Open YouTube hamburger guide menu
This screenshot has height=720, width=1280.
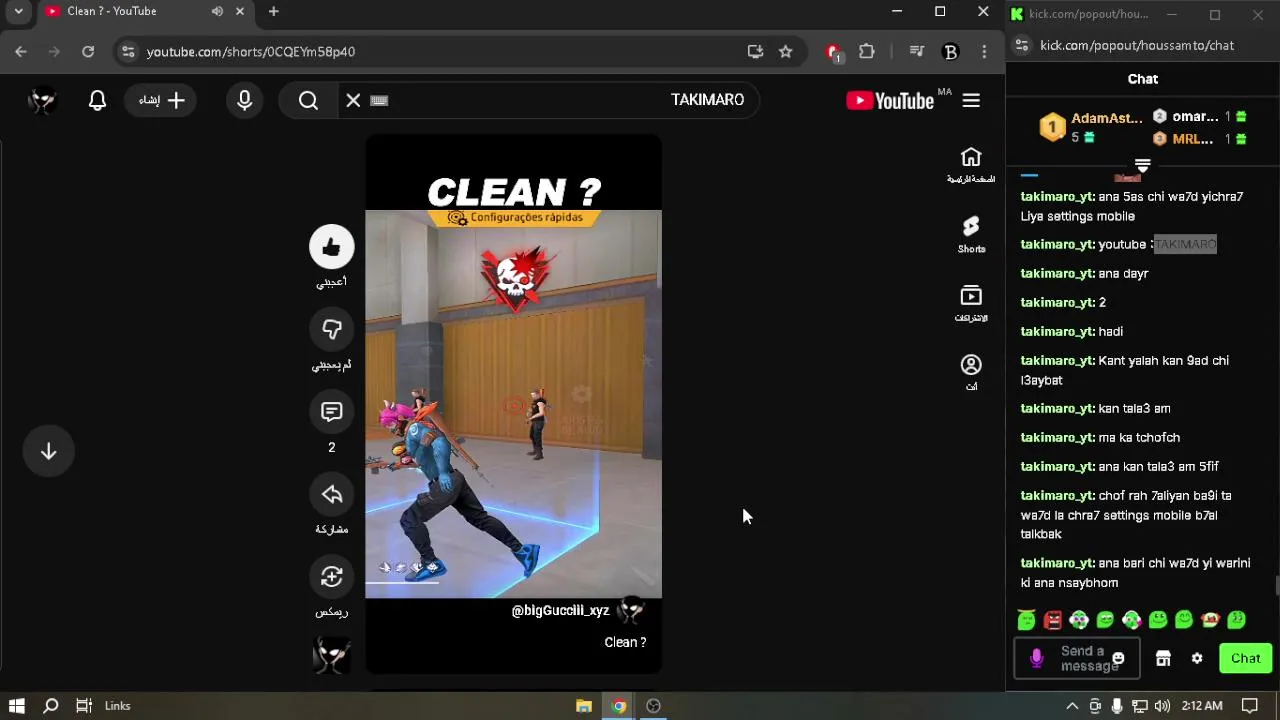971,100
